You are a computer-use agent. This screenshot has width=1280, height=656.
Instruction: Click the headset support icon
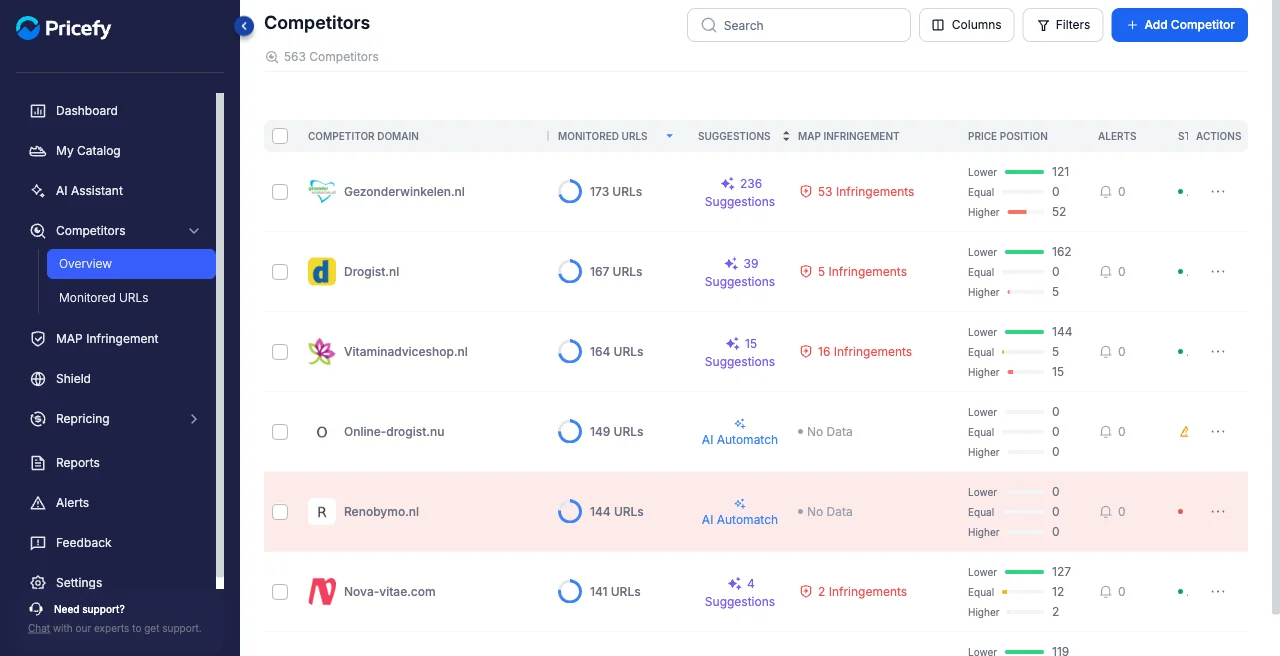(x=37, y=609)
